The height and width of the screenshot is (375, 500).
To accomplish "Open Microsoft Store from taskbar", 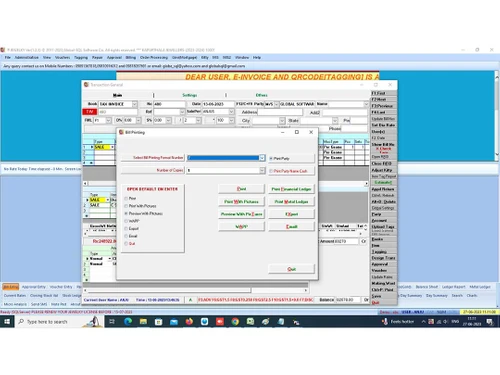I will (159, 322).
